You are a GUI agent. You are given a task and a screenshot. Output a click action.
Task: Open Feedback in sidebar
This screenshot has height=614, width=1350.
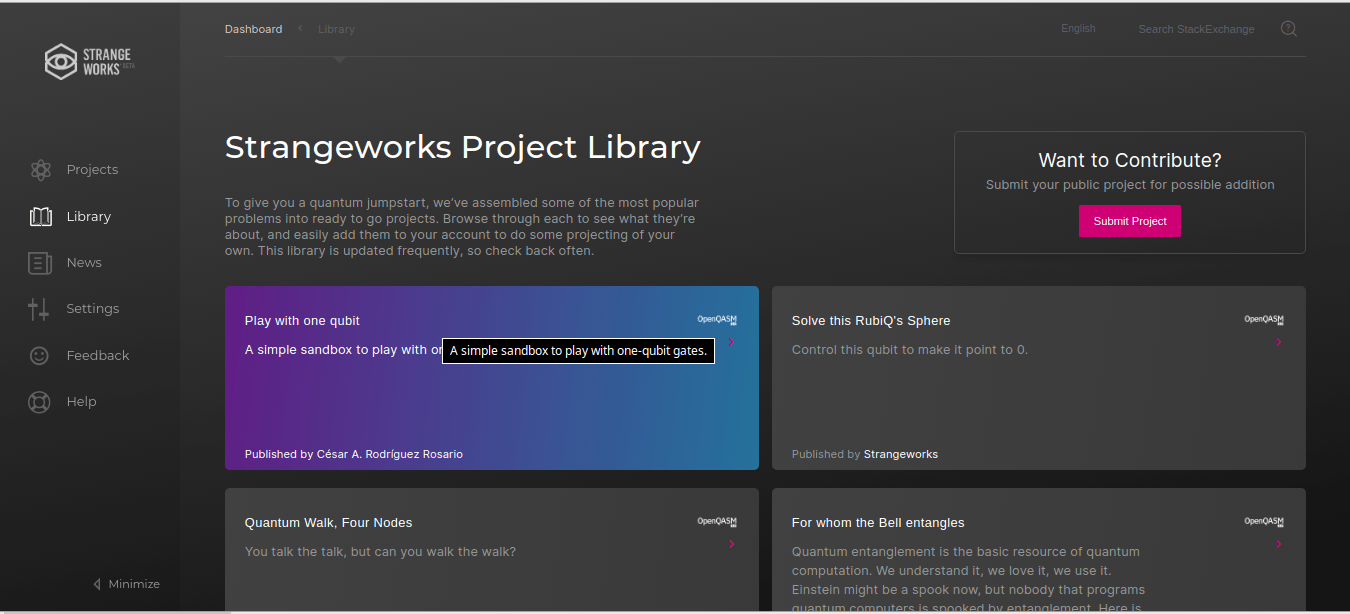(98, 355)
